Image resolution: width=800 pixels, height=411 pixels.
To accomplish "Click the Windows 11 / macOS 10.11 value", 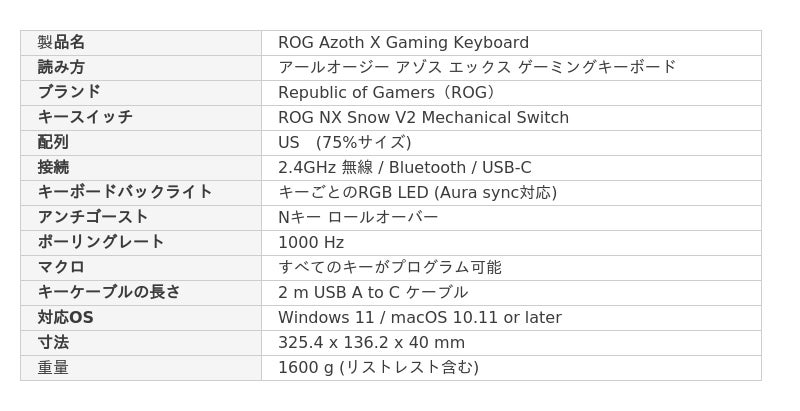I will click(x=419, y=318).
